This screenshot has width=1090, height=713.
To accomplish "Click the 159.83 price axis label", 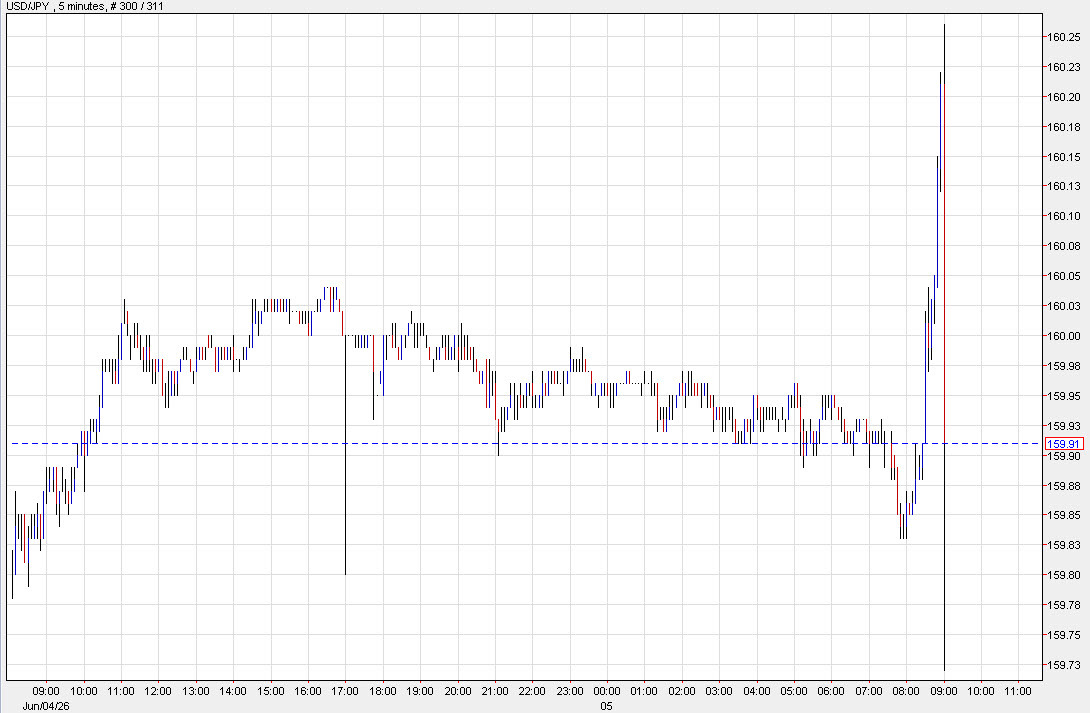I will pos(1064,545).
